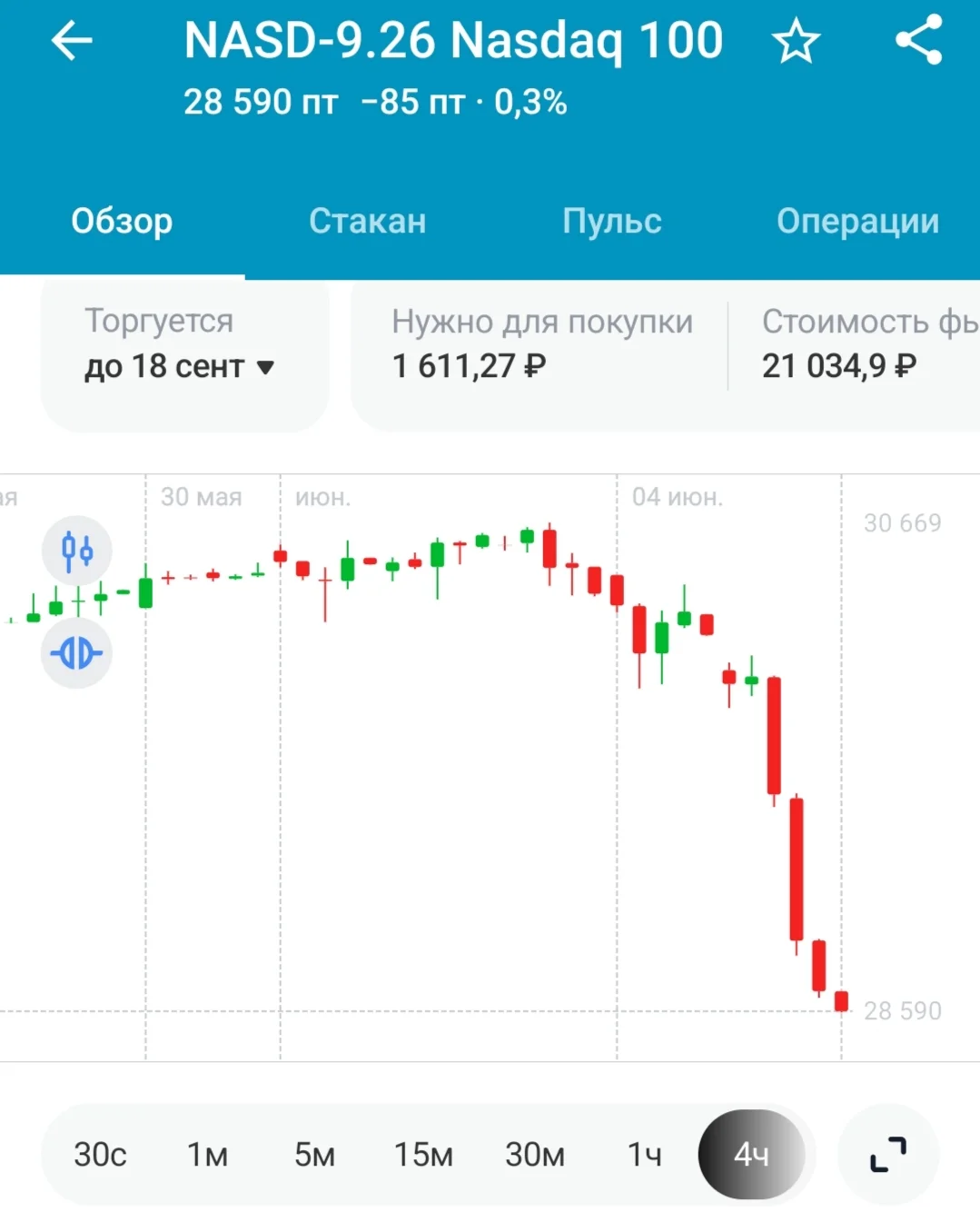This screenshot has width=980, height=1212.
Task: Set chart interval to 30м
Action: pyautogui.click(x=535, y=1155)
